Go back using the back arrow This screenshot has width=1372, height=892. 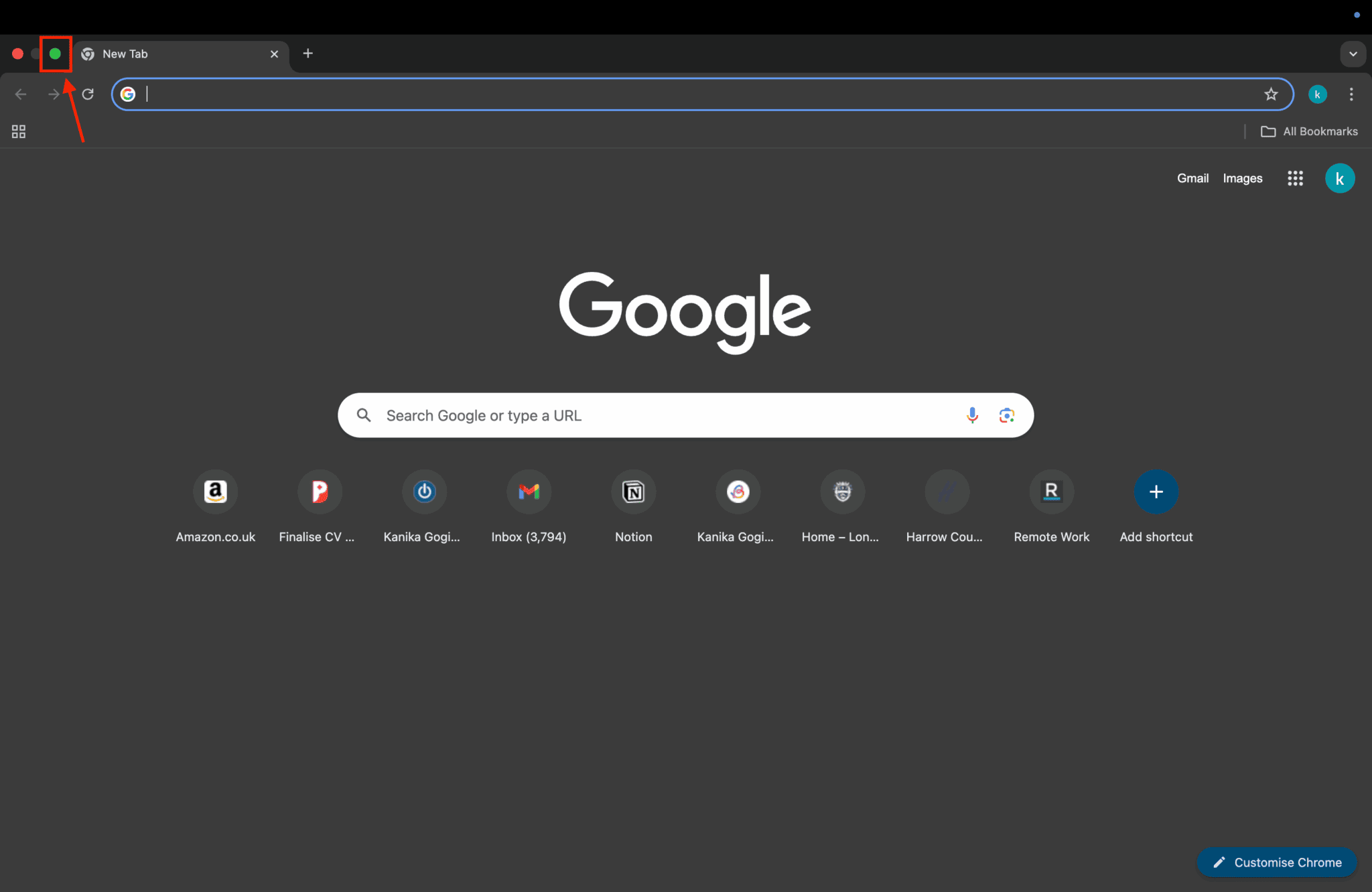click(21, 94)
